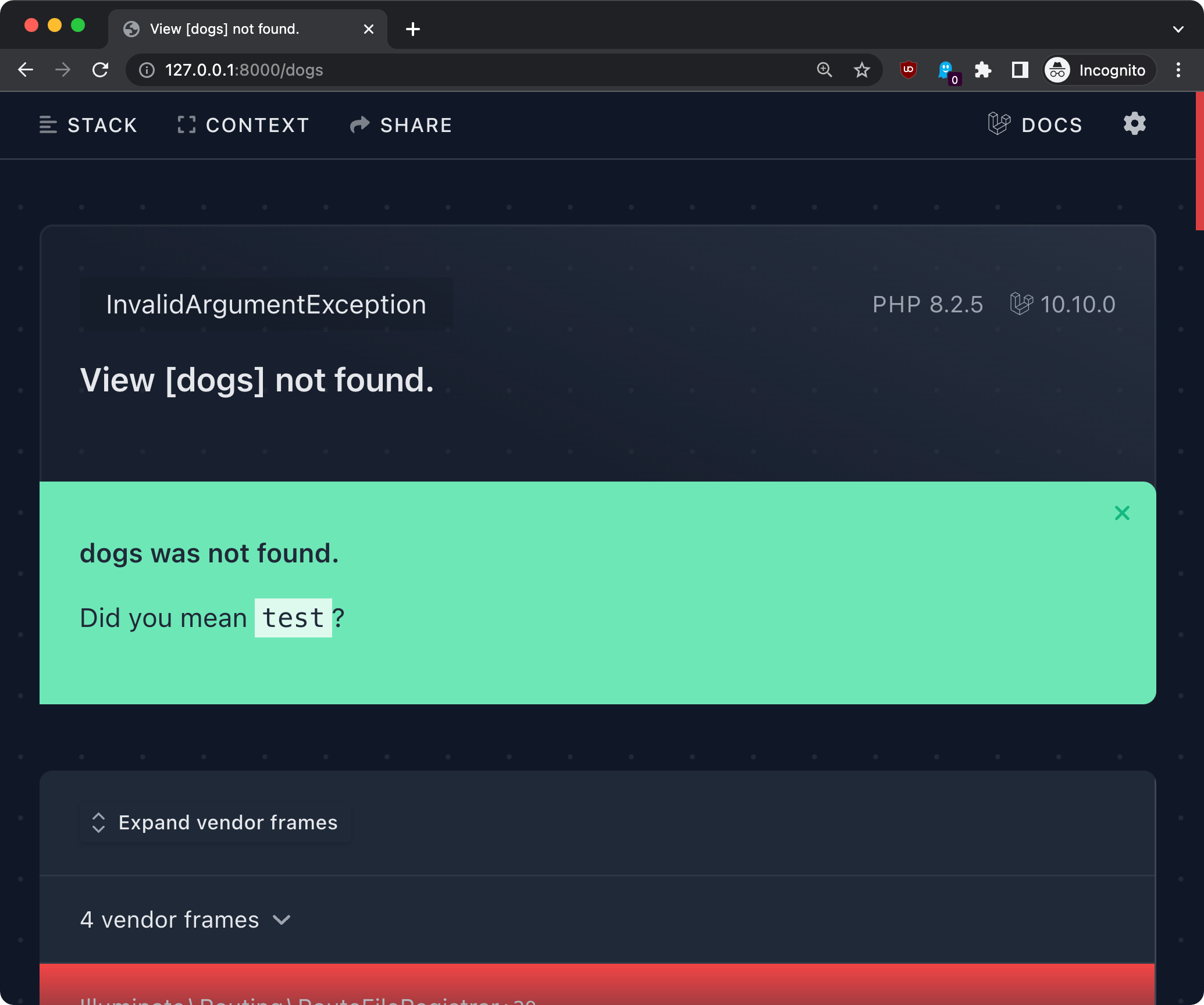The height and width of the screenshot is (1005, 1204).
Task: Open Laravel DOCS link
Action: click(x=1035, y=125)
